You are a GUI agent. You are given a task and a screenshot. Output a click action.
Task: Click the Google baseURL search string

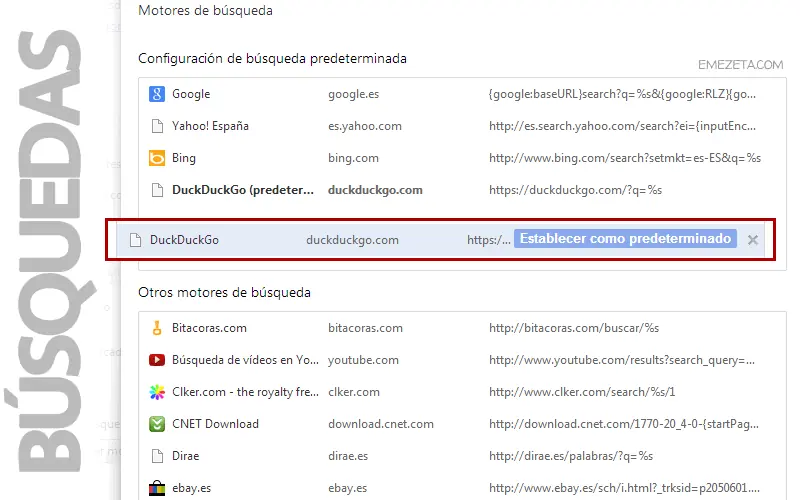coord(622,94)
